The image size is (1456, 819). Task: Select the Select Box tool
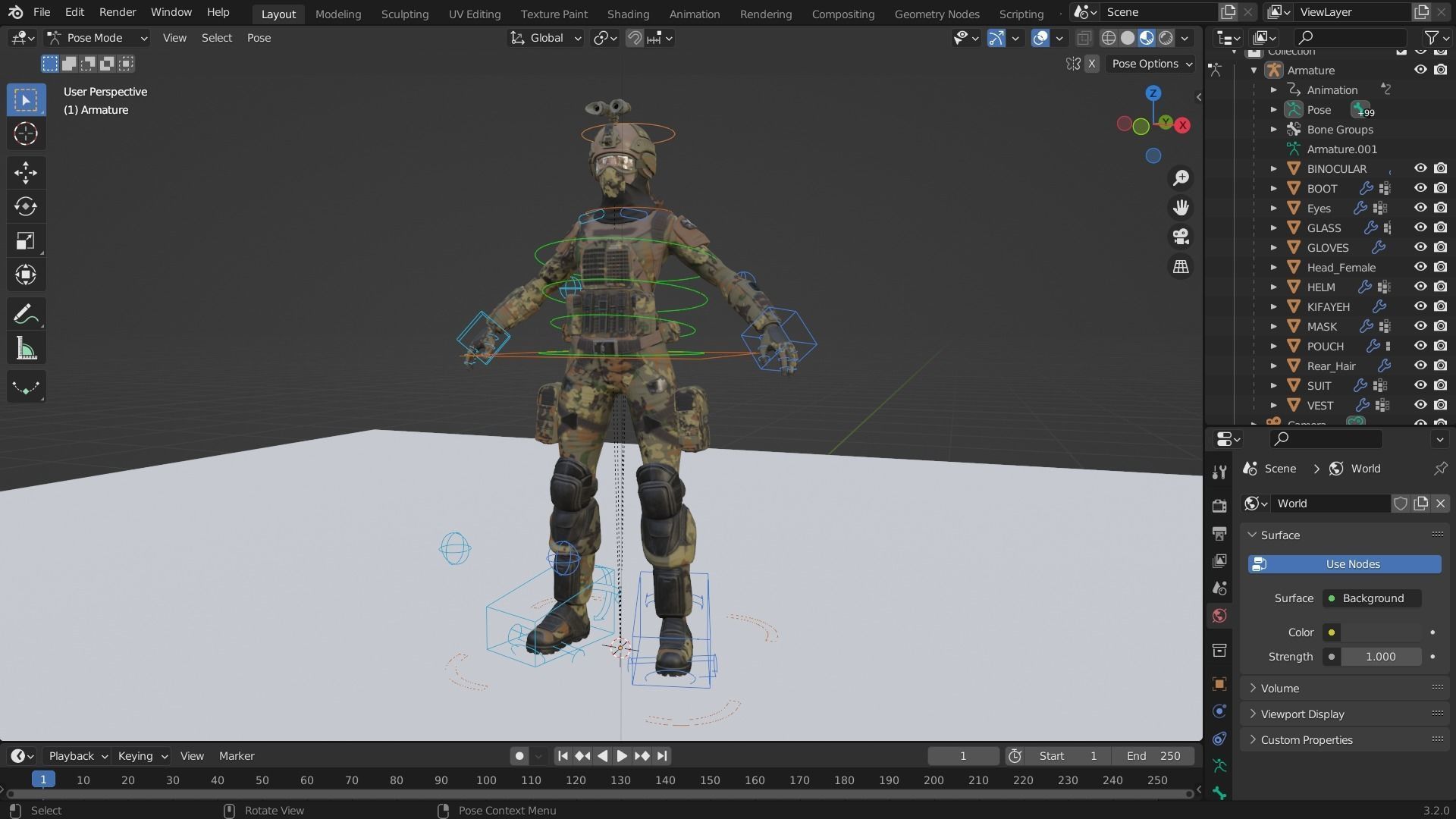[26, 100]
